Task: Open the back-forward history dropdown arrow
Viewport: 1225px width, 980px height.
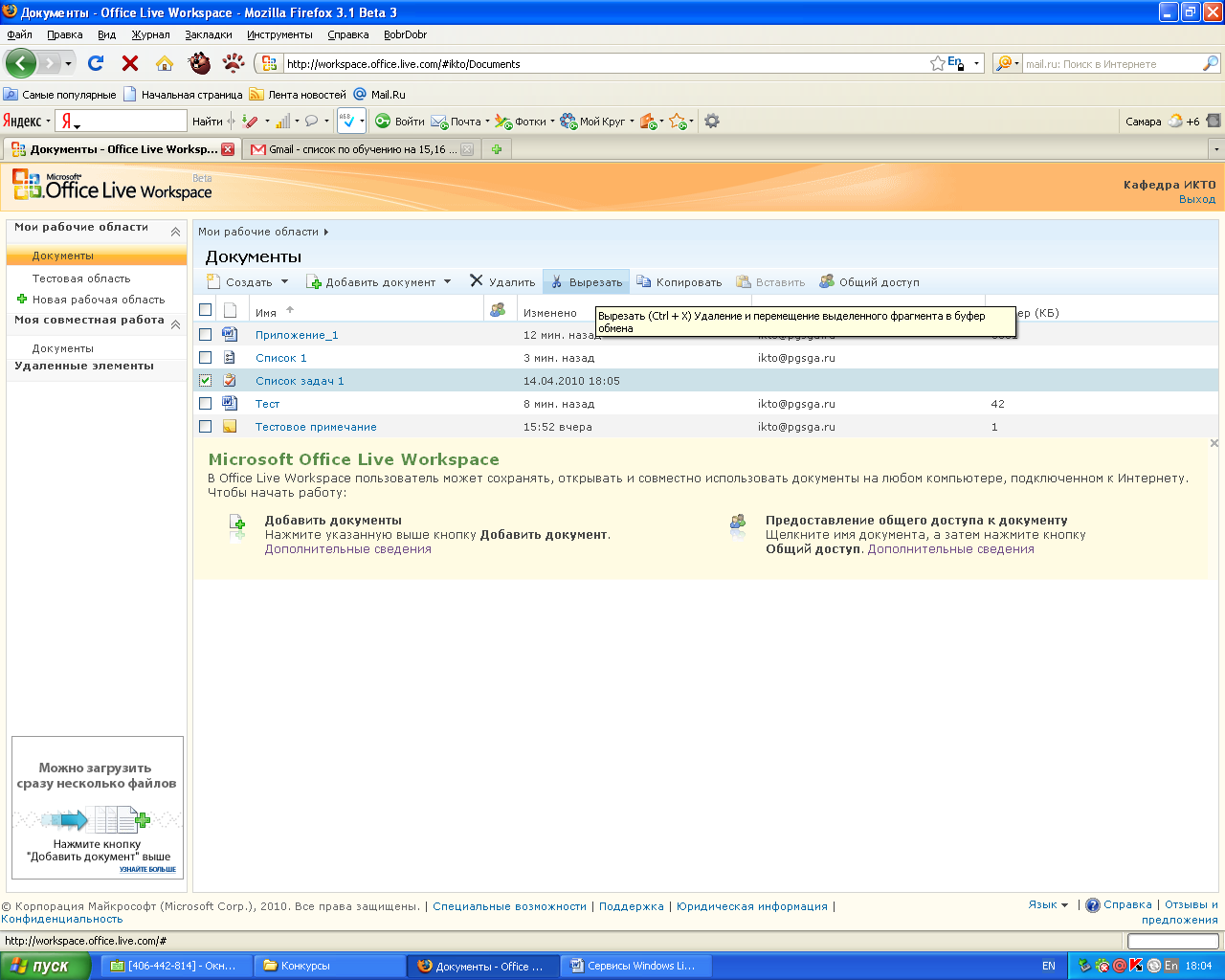Action: coord(68,64)
